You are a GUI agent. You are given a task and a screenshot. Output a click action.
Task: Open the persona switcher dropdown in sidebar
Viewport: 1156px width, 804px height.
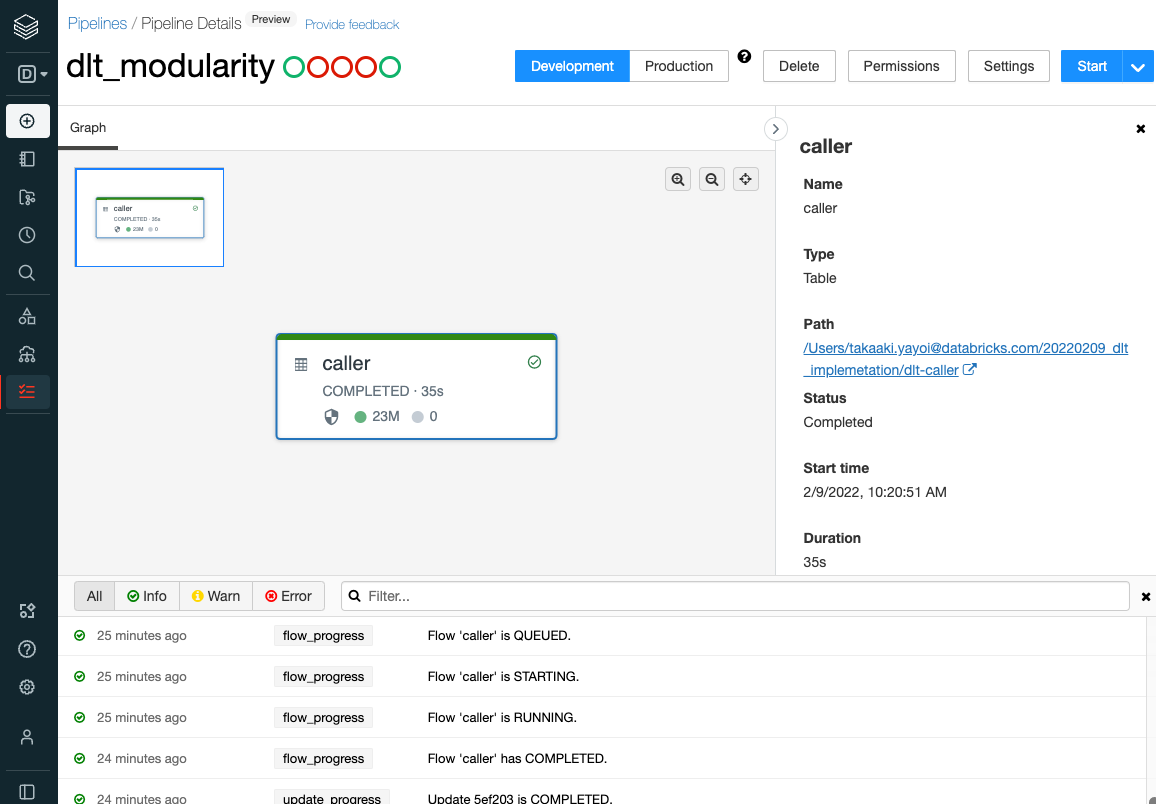(x=32, y=74)
